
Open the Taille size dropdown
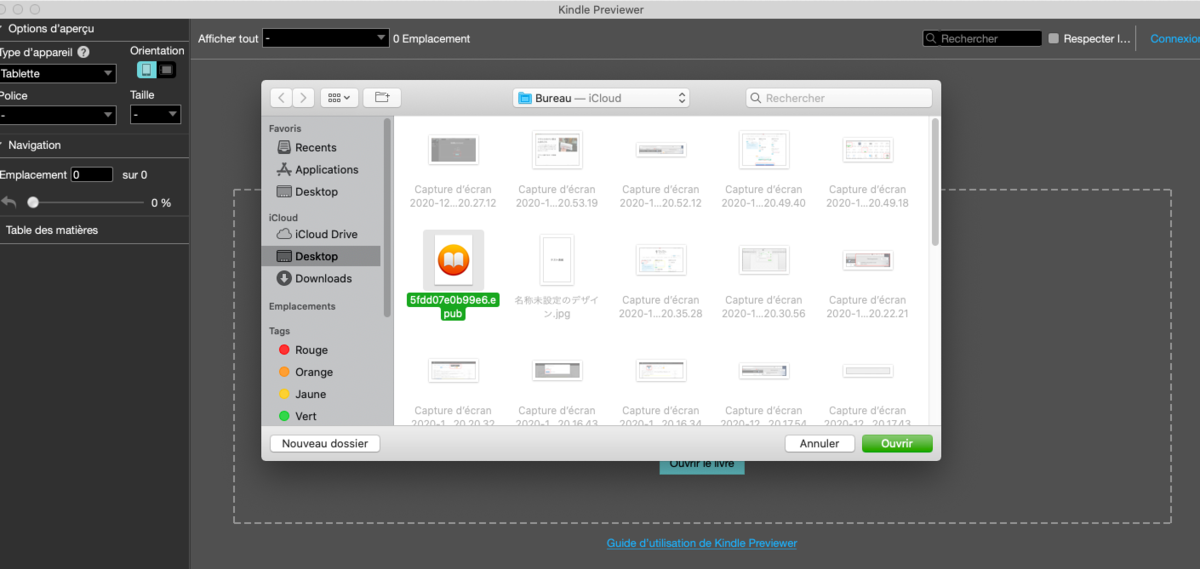click(155, 115)
